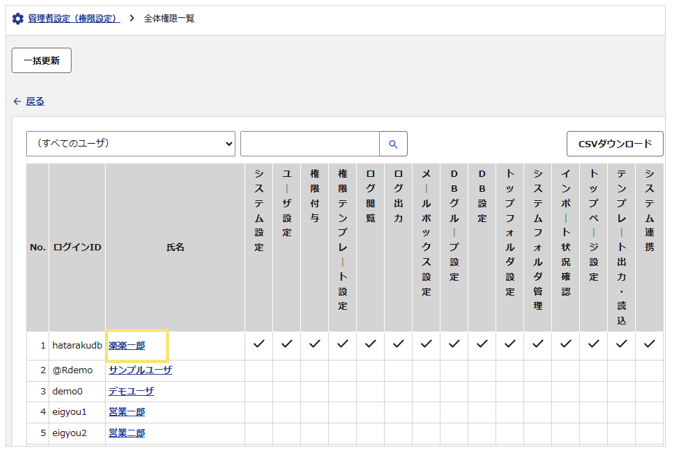Click the 全体権限一覧 breadcrumb text
Screen dimensions: 677x457
point(169,19)
